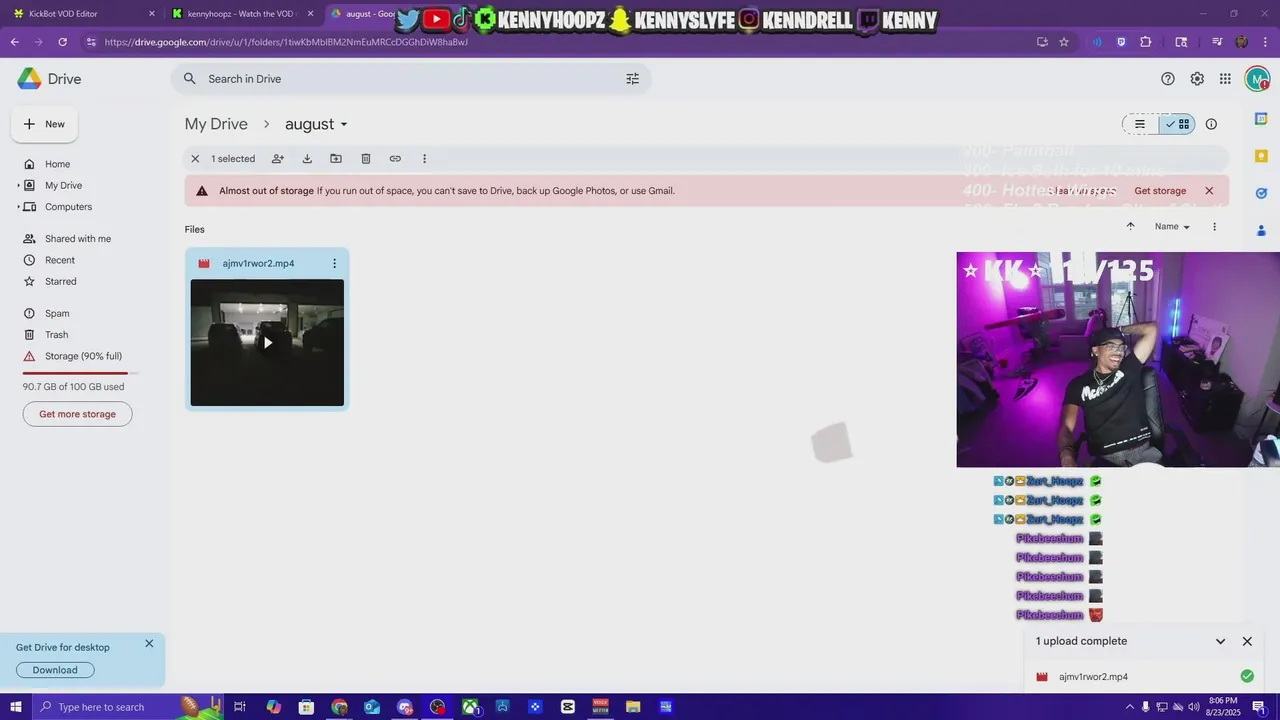Click the Share icon in selection toolbar

click(x=278, y=159)
